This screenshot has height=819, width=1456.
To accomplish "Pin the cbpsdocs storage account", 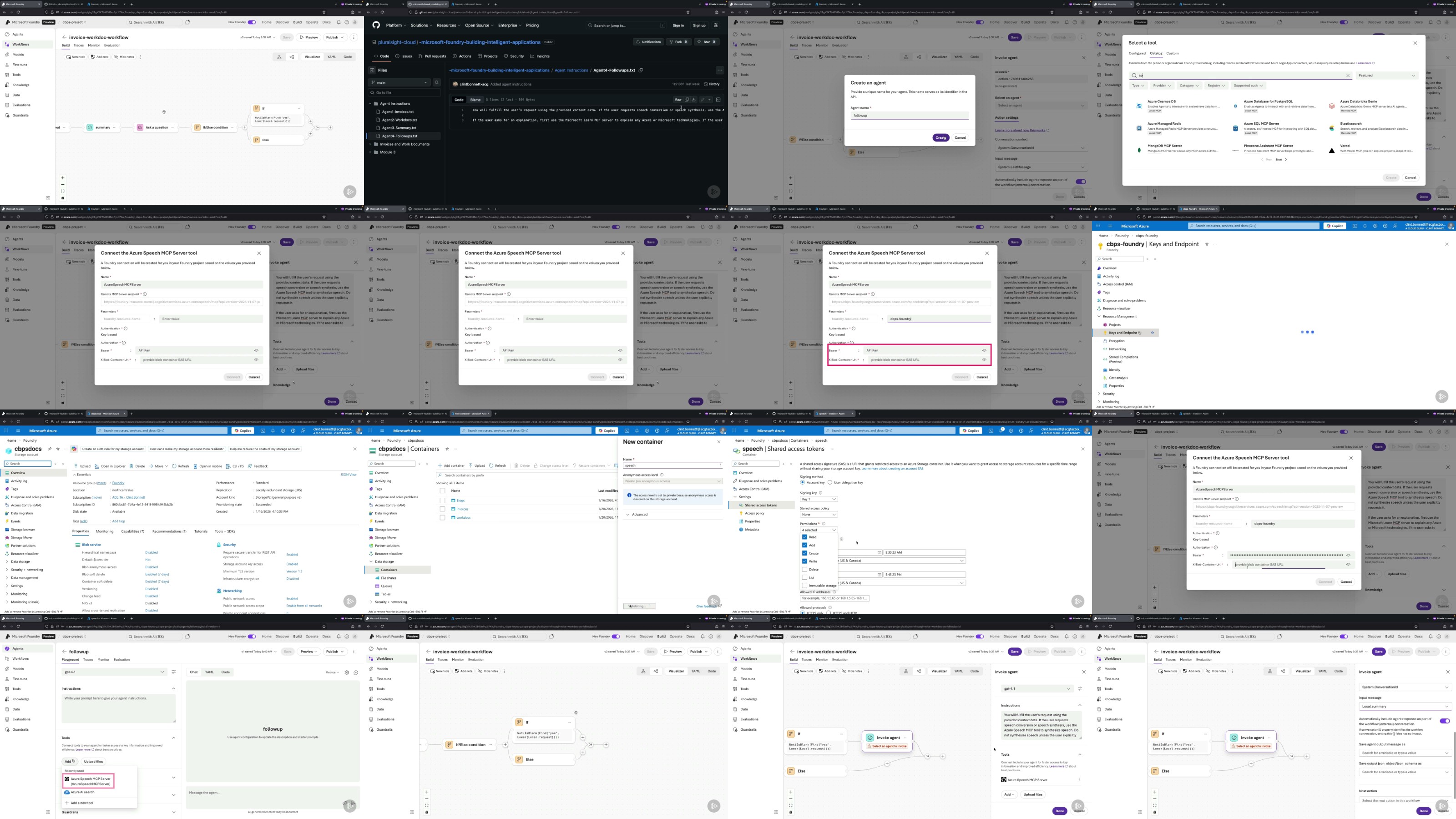I will point(50,449).
